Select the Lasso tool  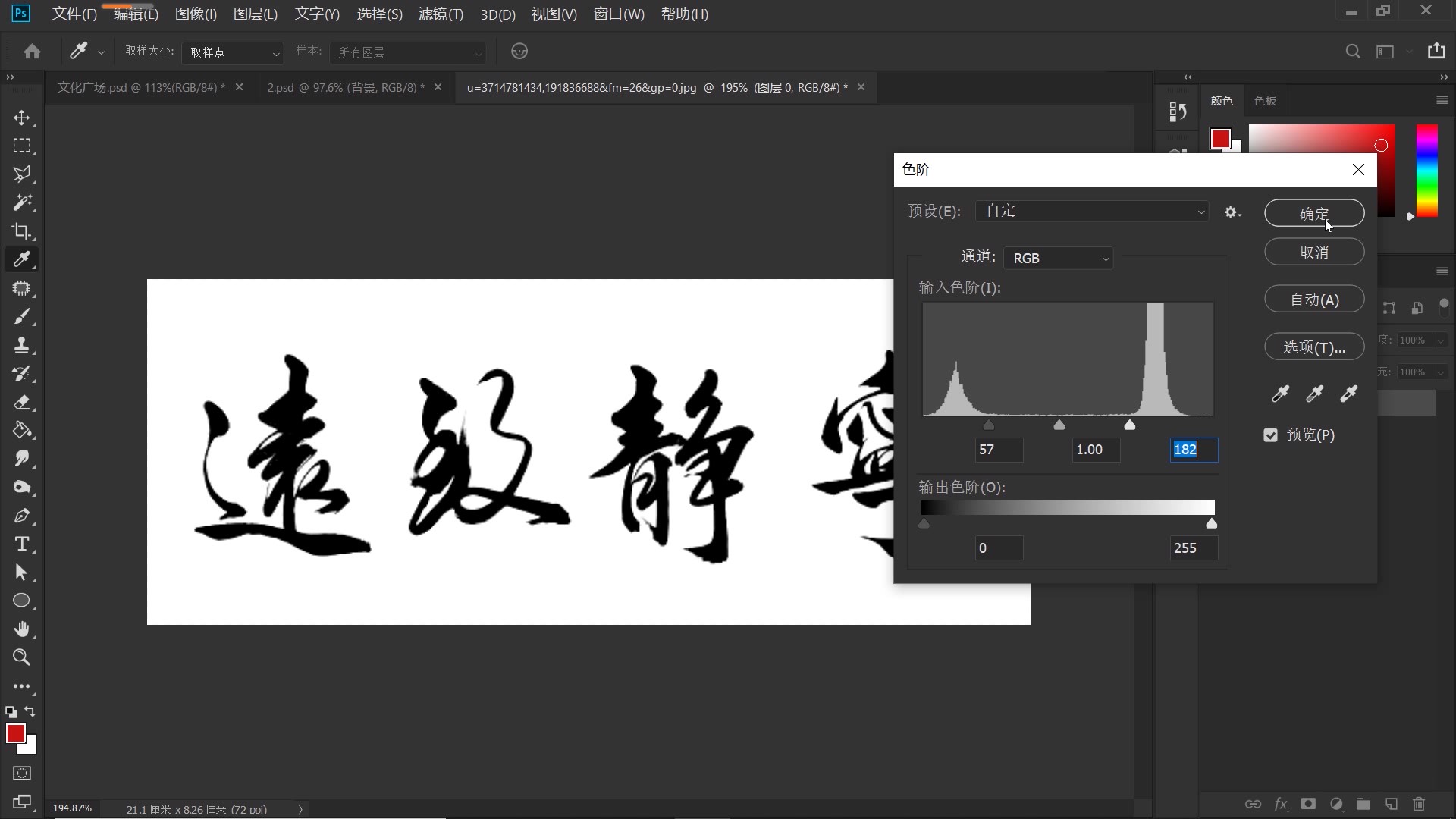(23, 174)
